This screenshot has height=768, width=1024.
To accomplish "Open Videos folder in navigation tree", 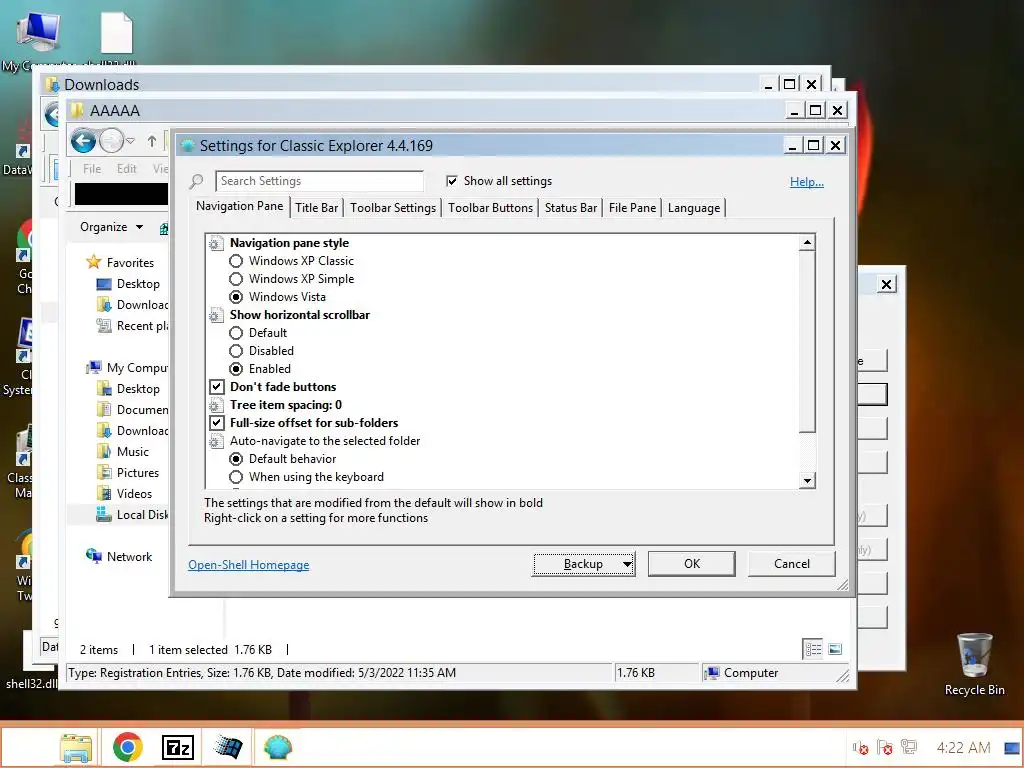I will click(134, 494).
